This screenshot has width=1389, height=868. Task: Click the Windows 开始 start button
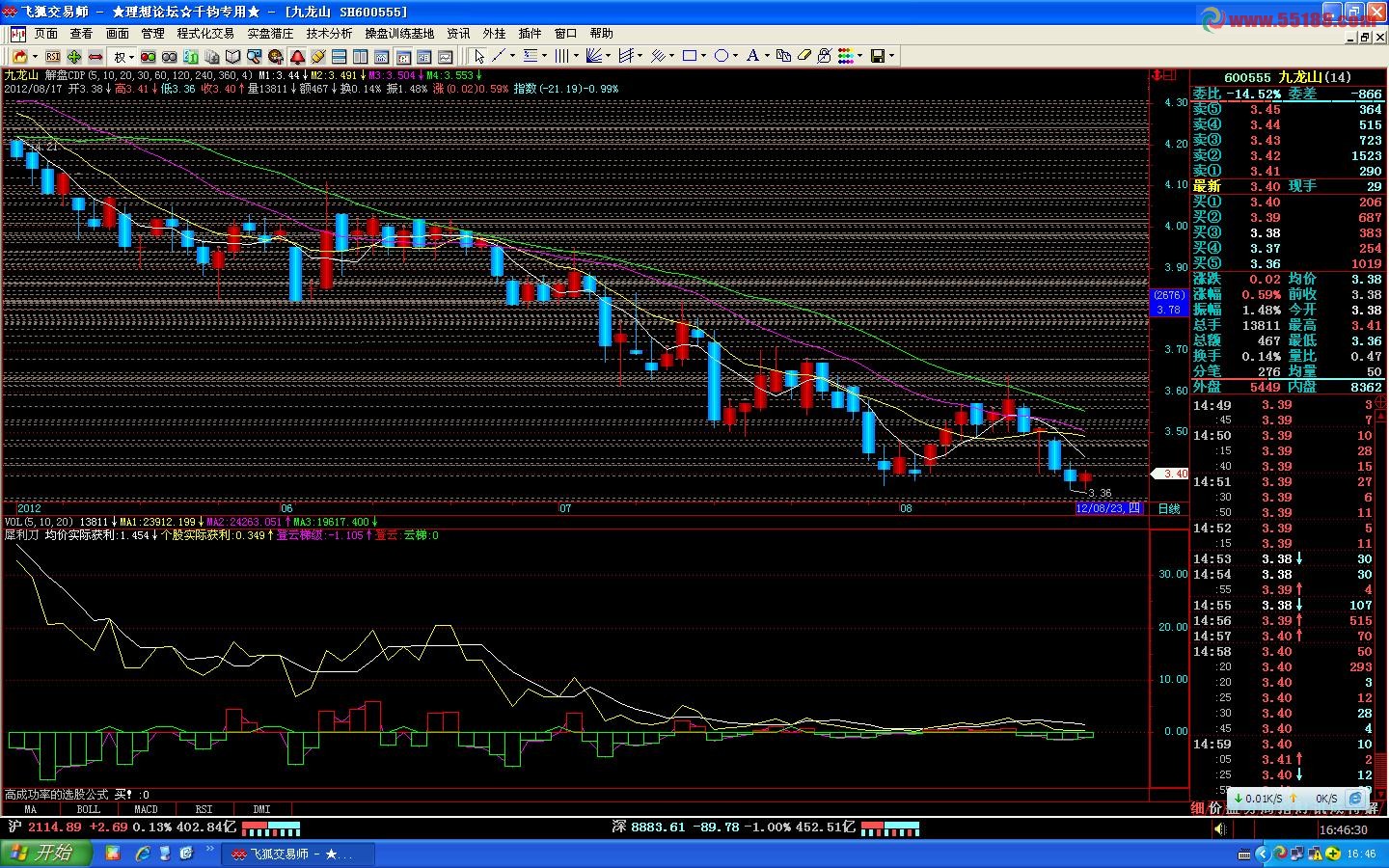45,854
